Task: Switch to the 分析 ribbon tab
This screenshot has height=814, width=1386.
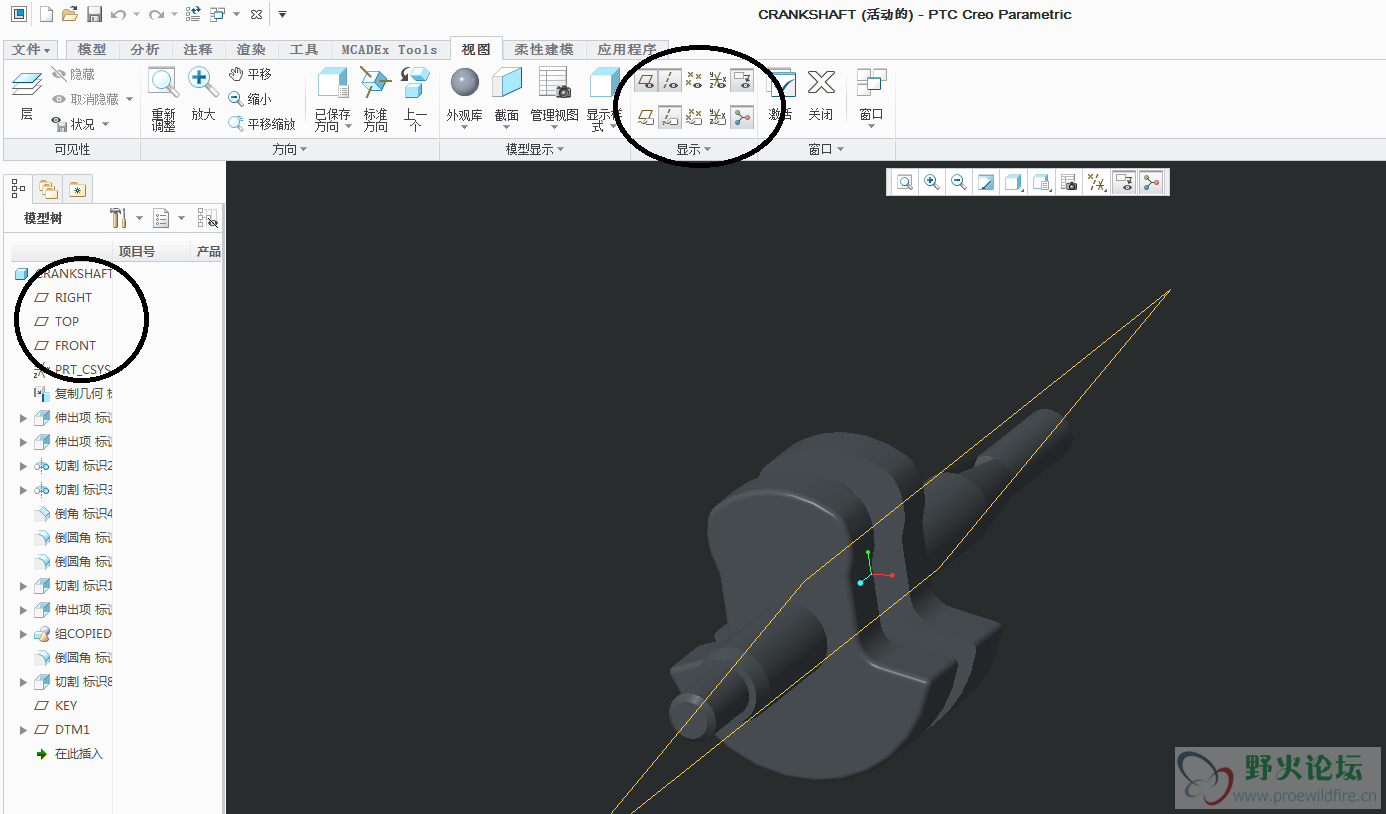Action: (x=145, y=49)
